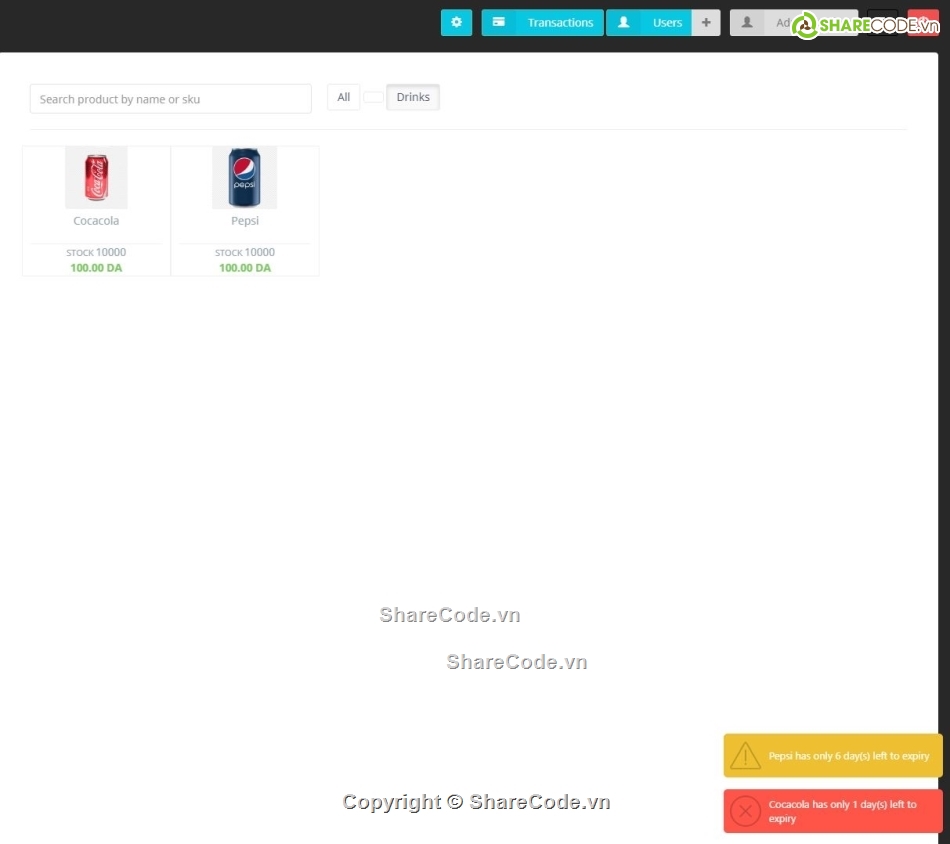Click the Cocacola product name
This screenshot has height=844, width=950.
(x=96, y=221)
